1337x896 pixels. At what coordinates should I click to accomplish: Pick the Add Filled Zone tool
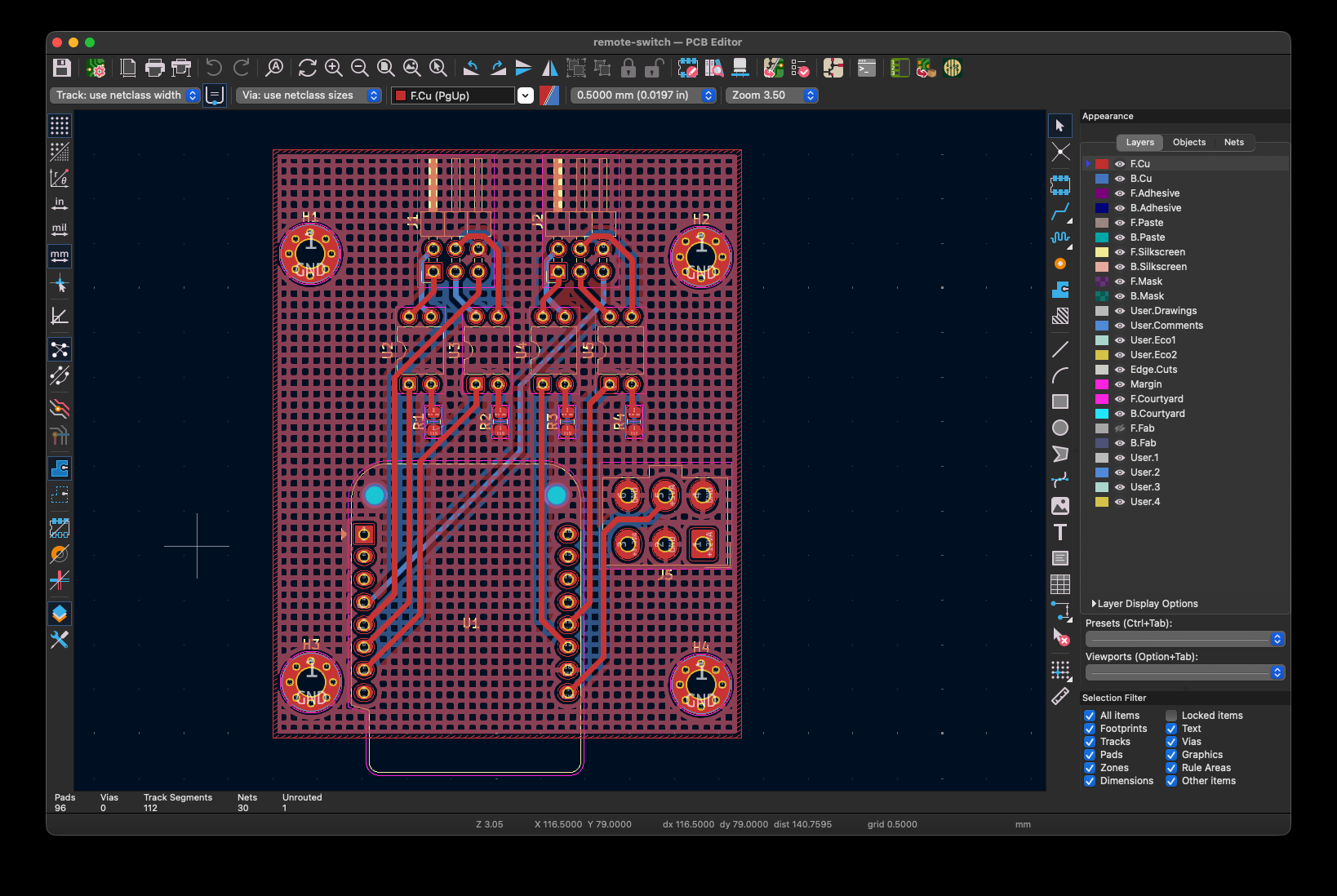(1059, 290)
